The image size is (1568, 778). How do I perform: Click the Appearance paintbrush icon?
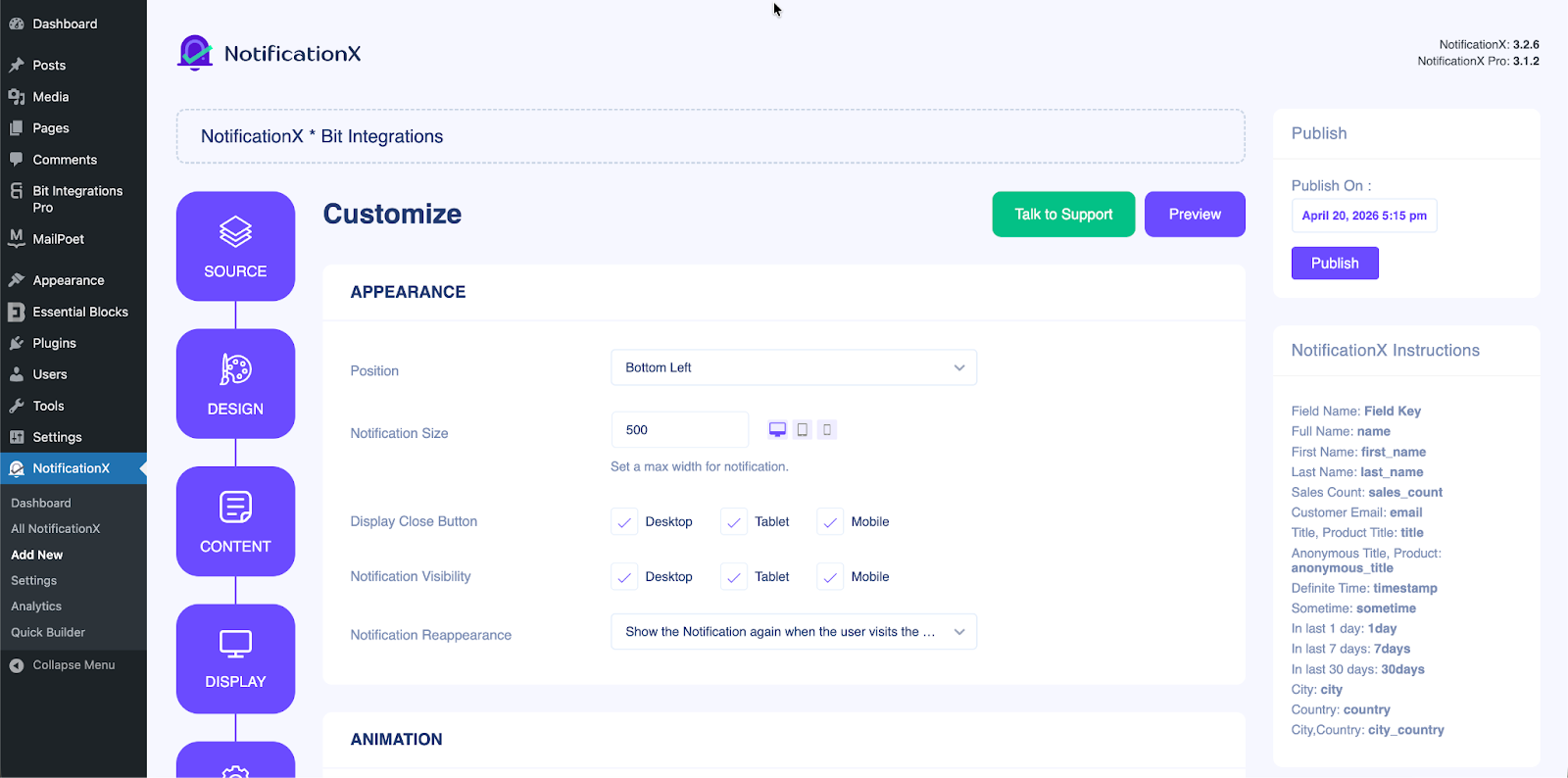17,280
